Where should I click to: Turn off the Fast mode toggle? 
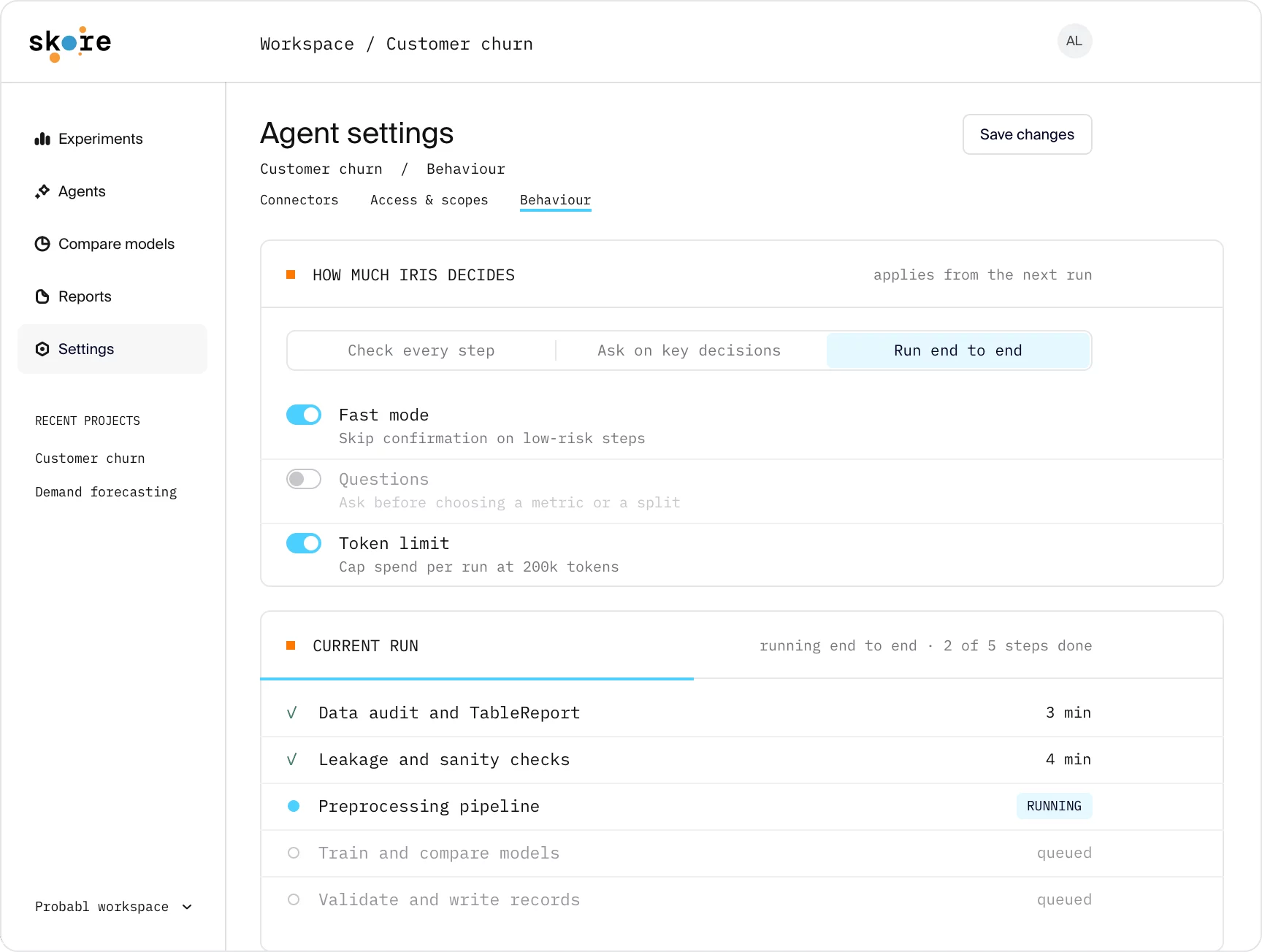[304, 415]
